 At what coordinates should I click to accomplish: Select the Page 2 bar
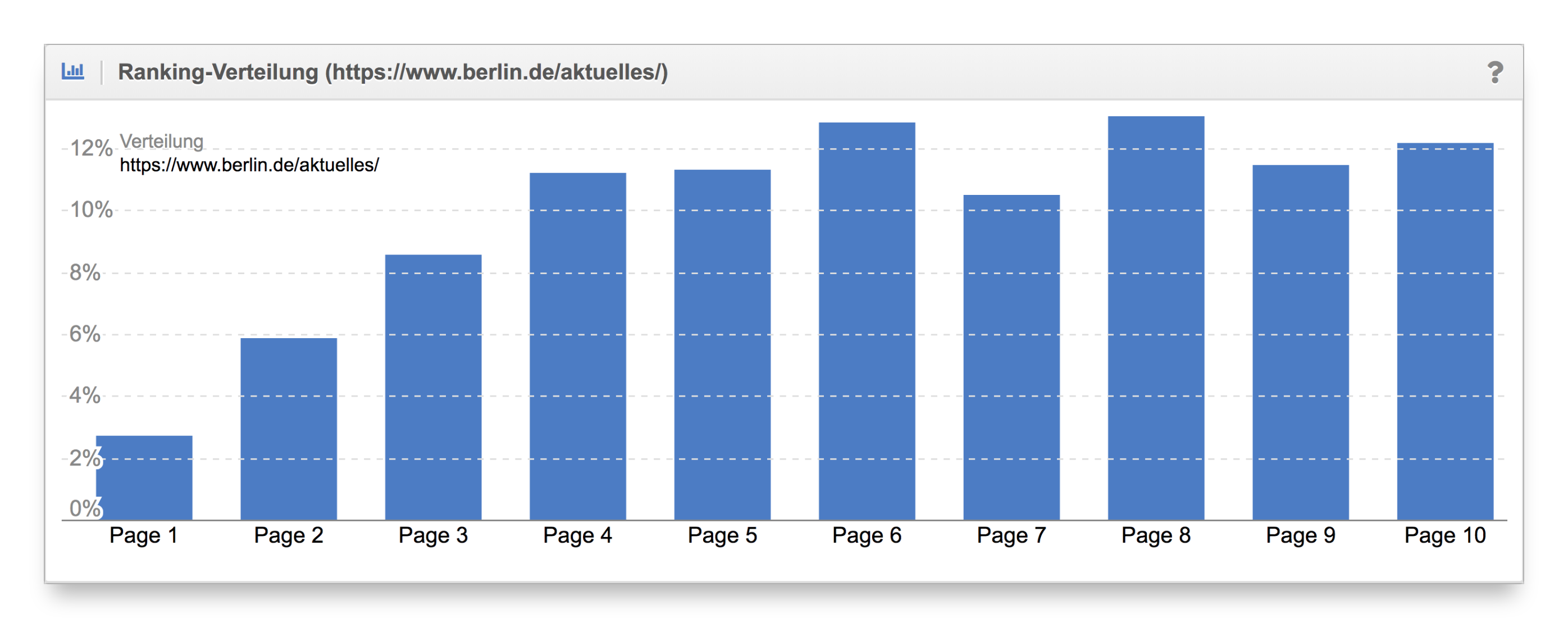[x=289, y=429]
